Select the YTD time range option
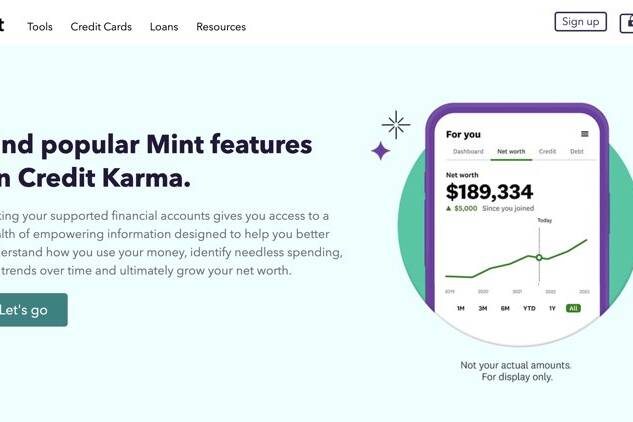Viewport: 633px width, 422px height. tap(529, 308)
